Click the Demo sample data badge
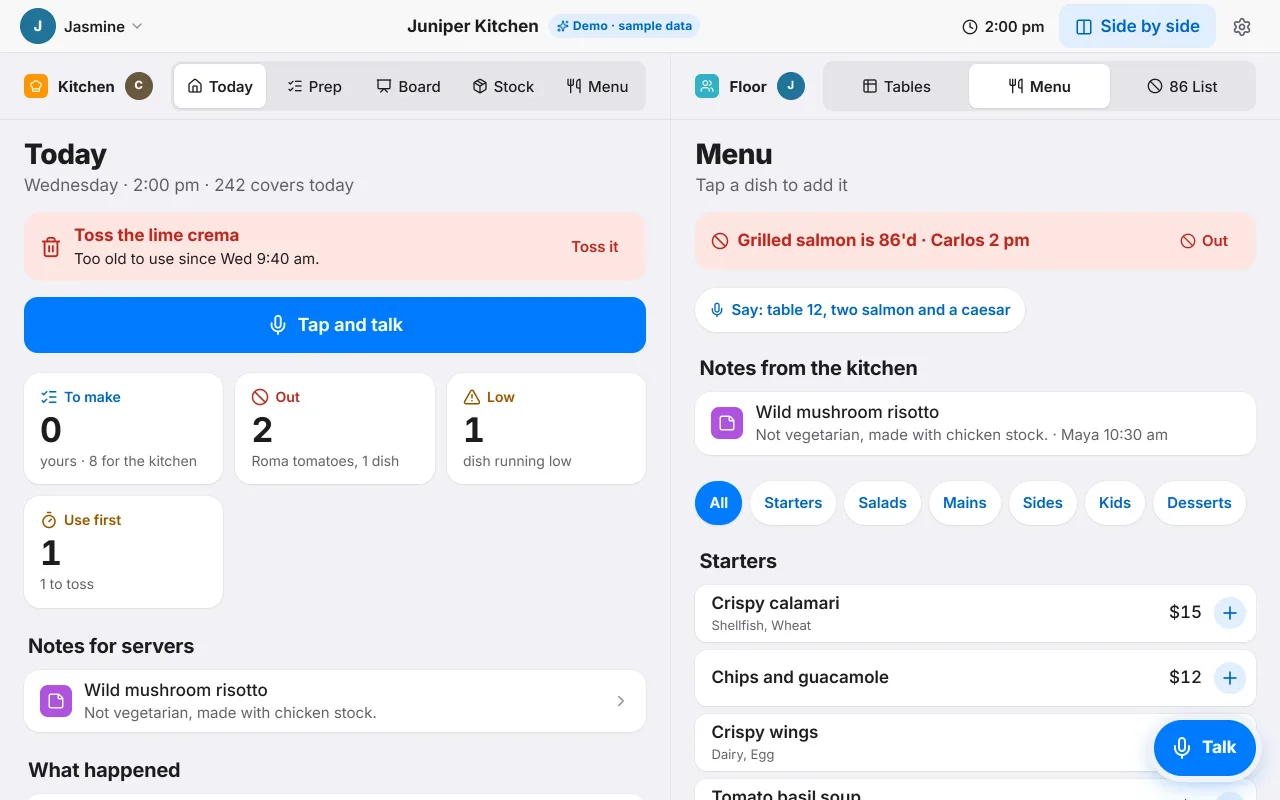 624,26
